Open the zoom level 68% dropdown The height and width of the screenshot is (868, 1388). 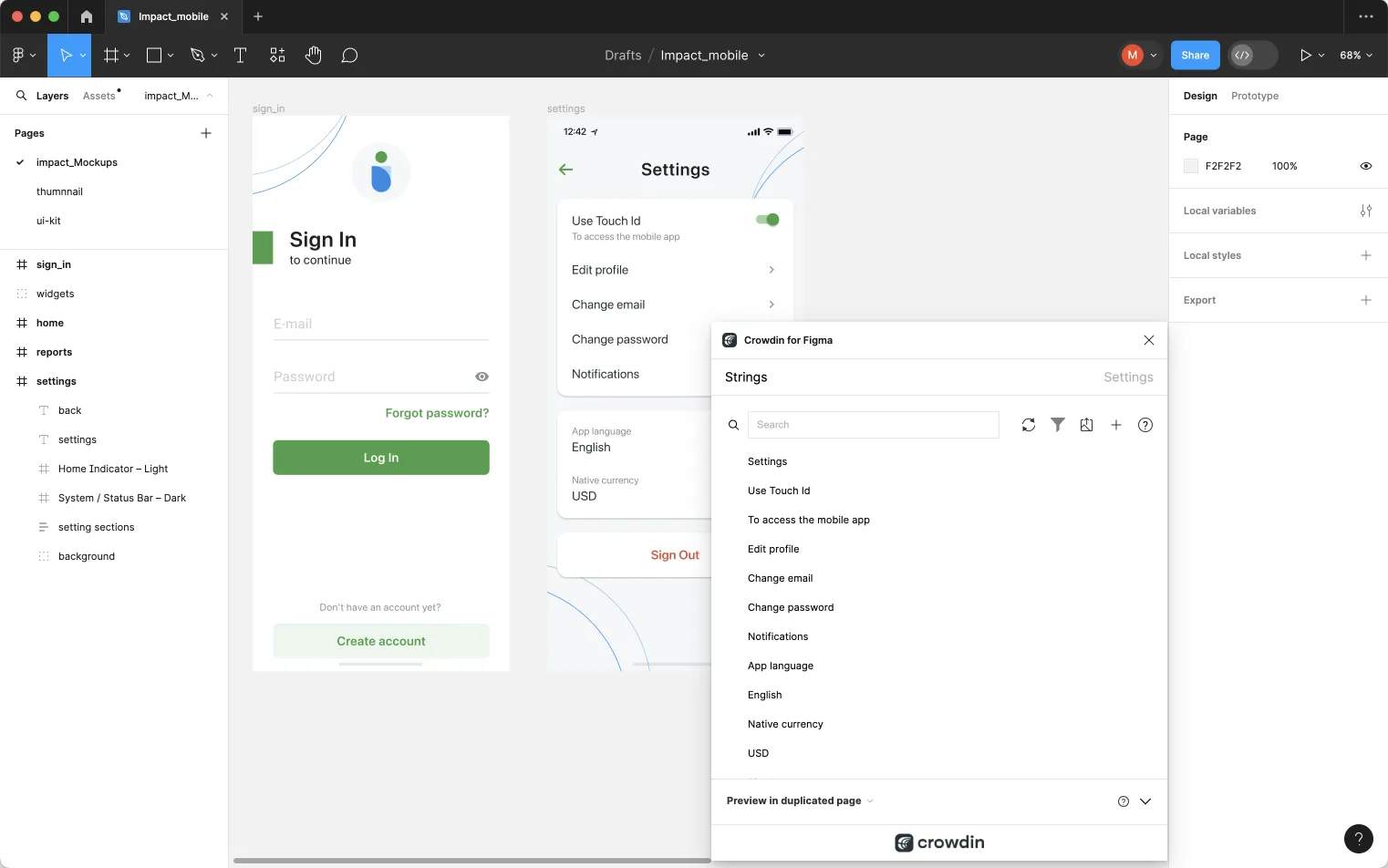coord(1356,56)
